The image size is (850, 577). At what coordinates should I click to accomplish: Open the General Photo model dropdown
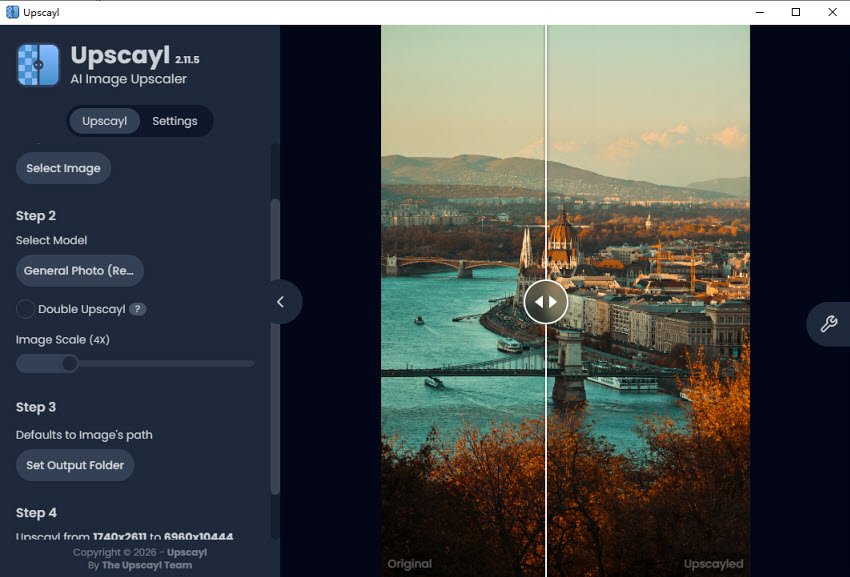click(x=79, y=270)
